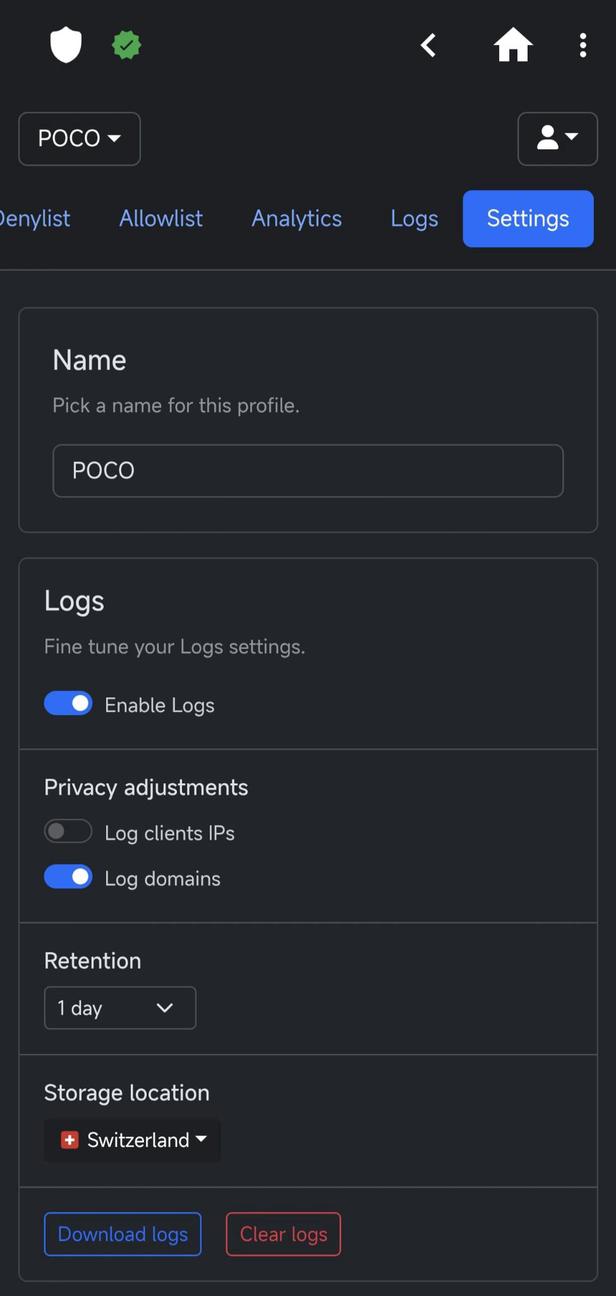The height and width of the screenshot is (1296, 616).
Task: Select the Allowlist tab
Action: coord(160,218)
